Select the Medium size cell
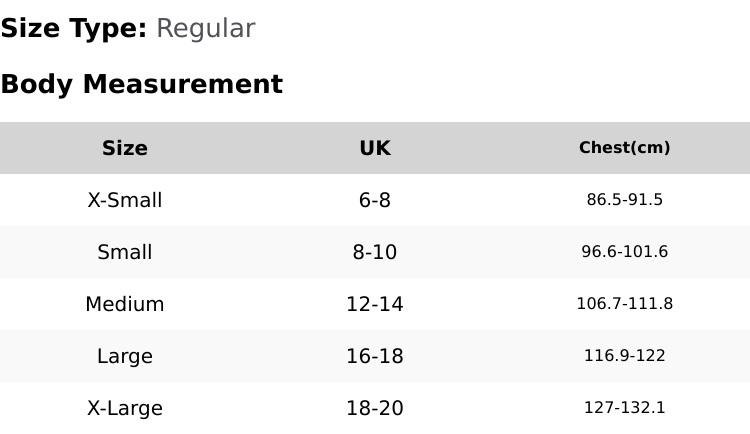The width and height of the screenshot is (750, 434). [x=125, y=304]
